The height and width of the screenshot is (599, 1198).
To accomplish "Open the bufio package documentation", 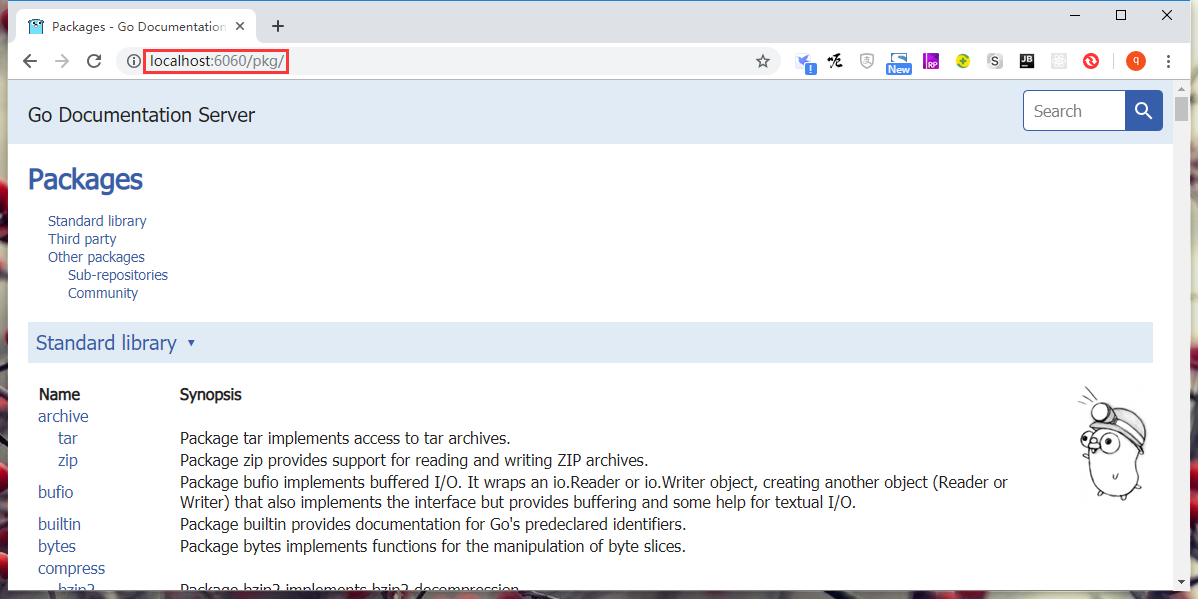I will coord(56,492).
